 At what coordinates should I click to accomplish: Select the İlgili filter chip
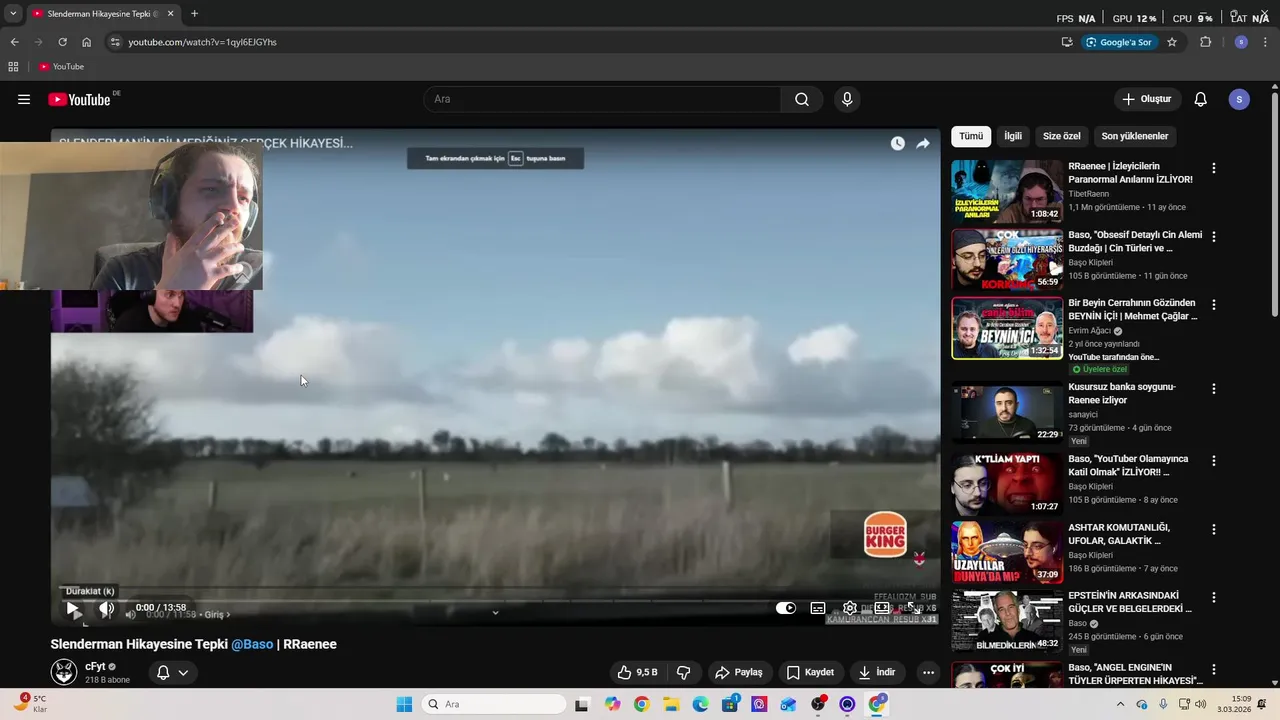point(1013,136)
